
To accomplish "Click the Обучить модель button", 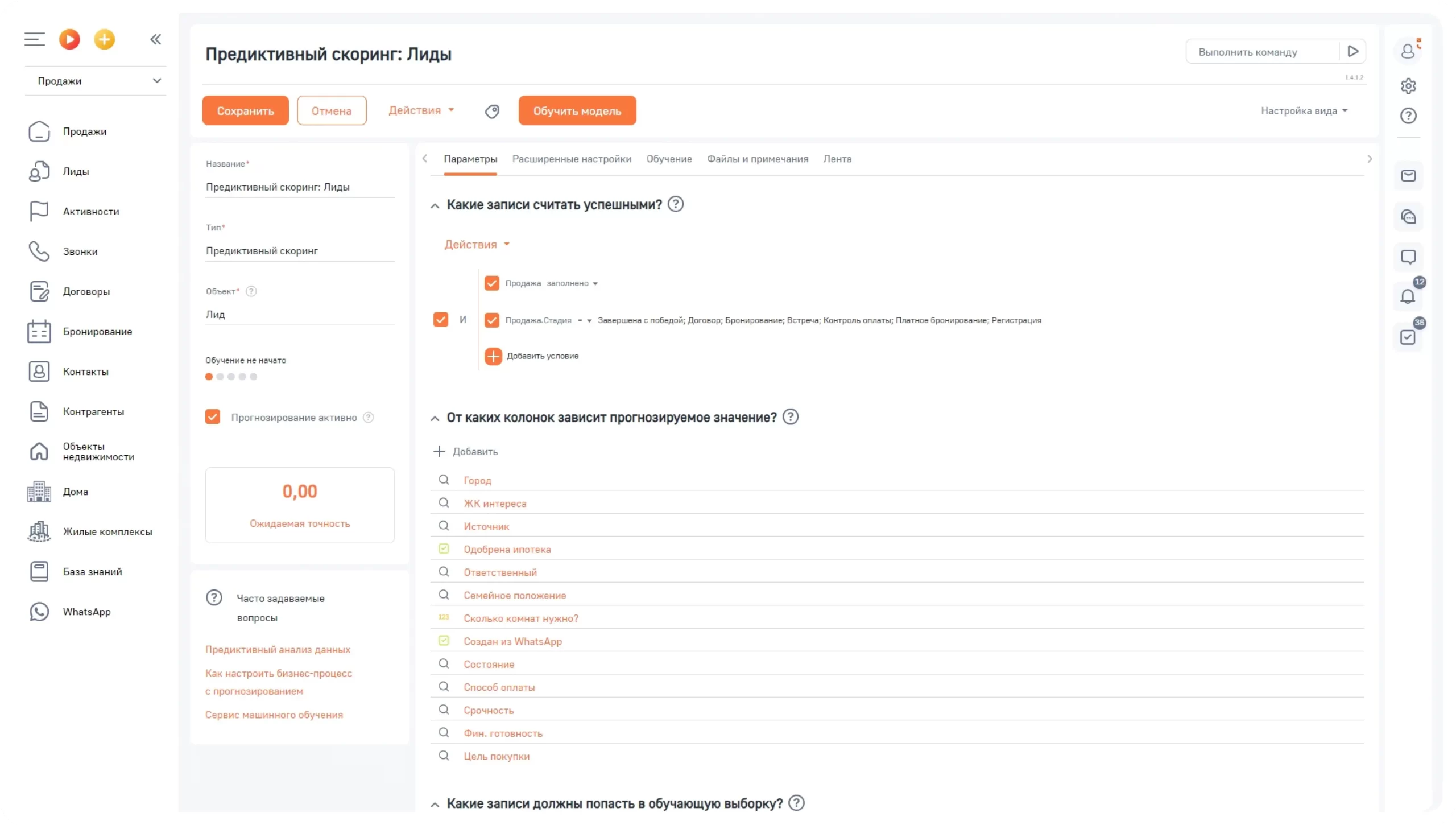I will click(577, 110).
